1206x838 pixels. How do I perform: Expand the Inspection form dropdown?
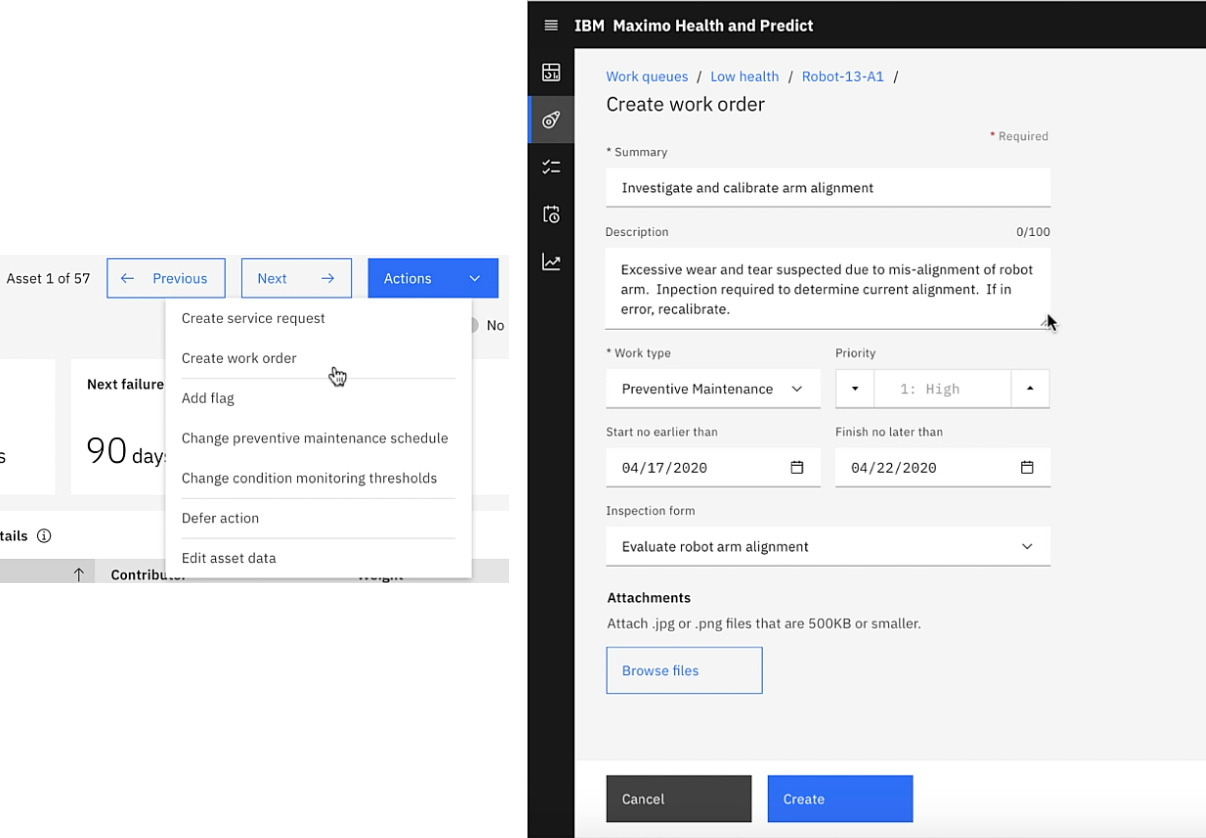[x=828, y=547]
